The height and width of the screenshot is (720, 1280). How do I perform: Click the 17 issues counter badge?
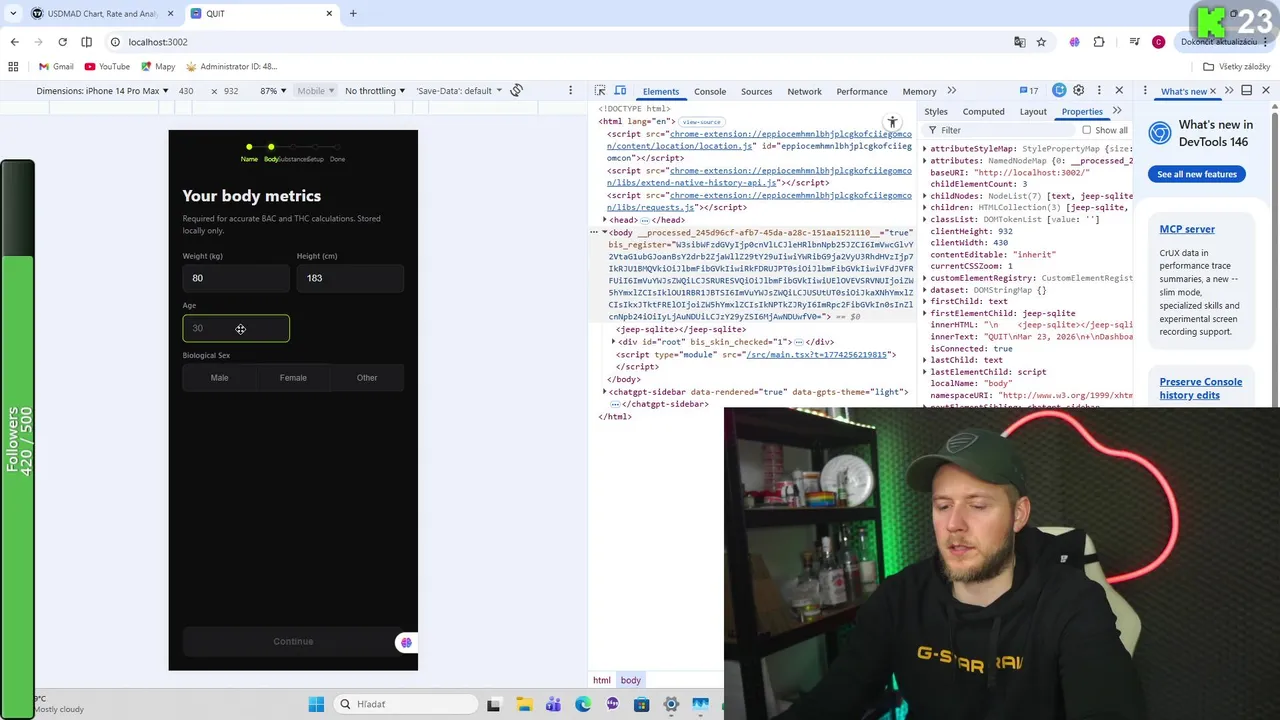1028,91
